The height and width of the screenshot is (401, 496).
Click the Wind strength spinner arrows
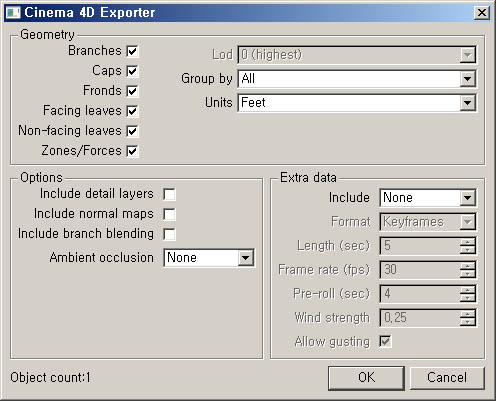pyautogui.click(x=468, y=318)
